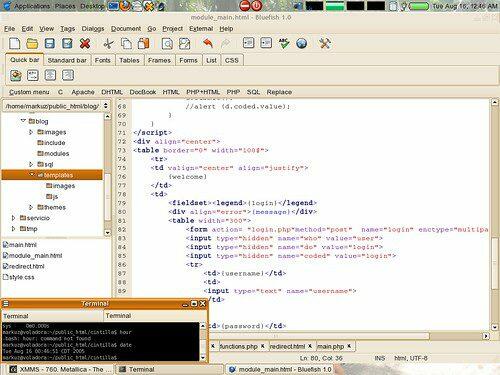Viewport: 500px width, 375px height.
Task: Expand the images folder in blog
Action: 31,132
